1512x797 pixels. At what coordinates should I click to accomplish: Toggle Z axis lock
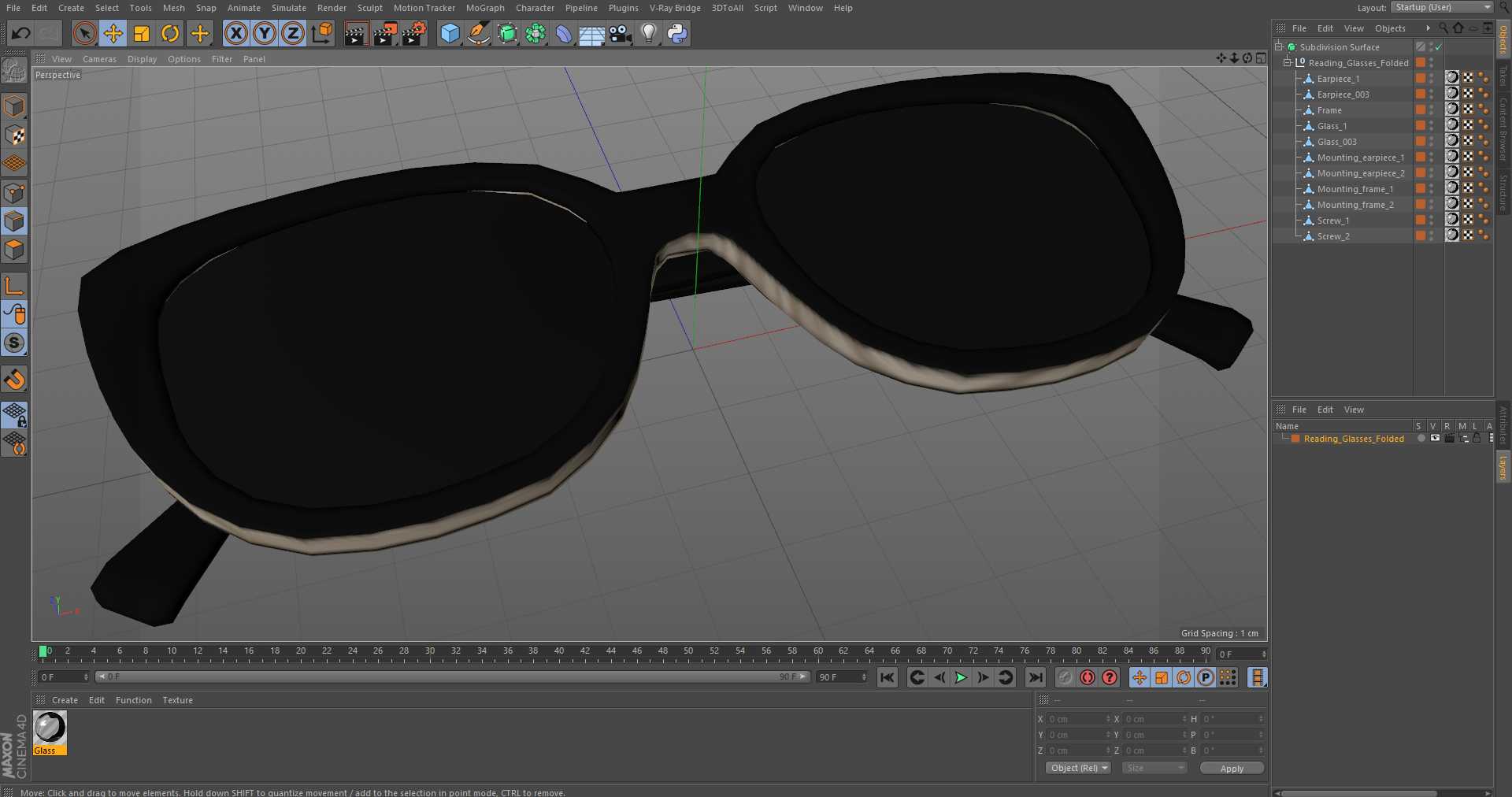pyautogui.click(x=293, y=33)
